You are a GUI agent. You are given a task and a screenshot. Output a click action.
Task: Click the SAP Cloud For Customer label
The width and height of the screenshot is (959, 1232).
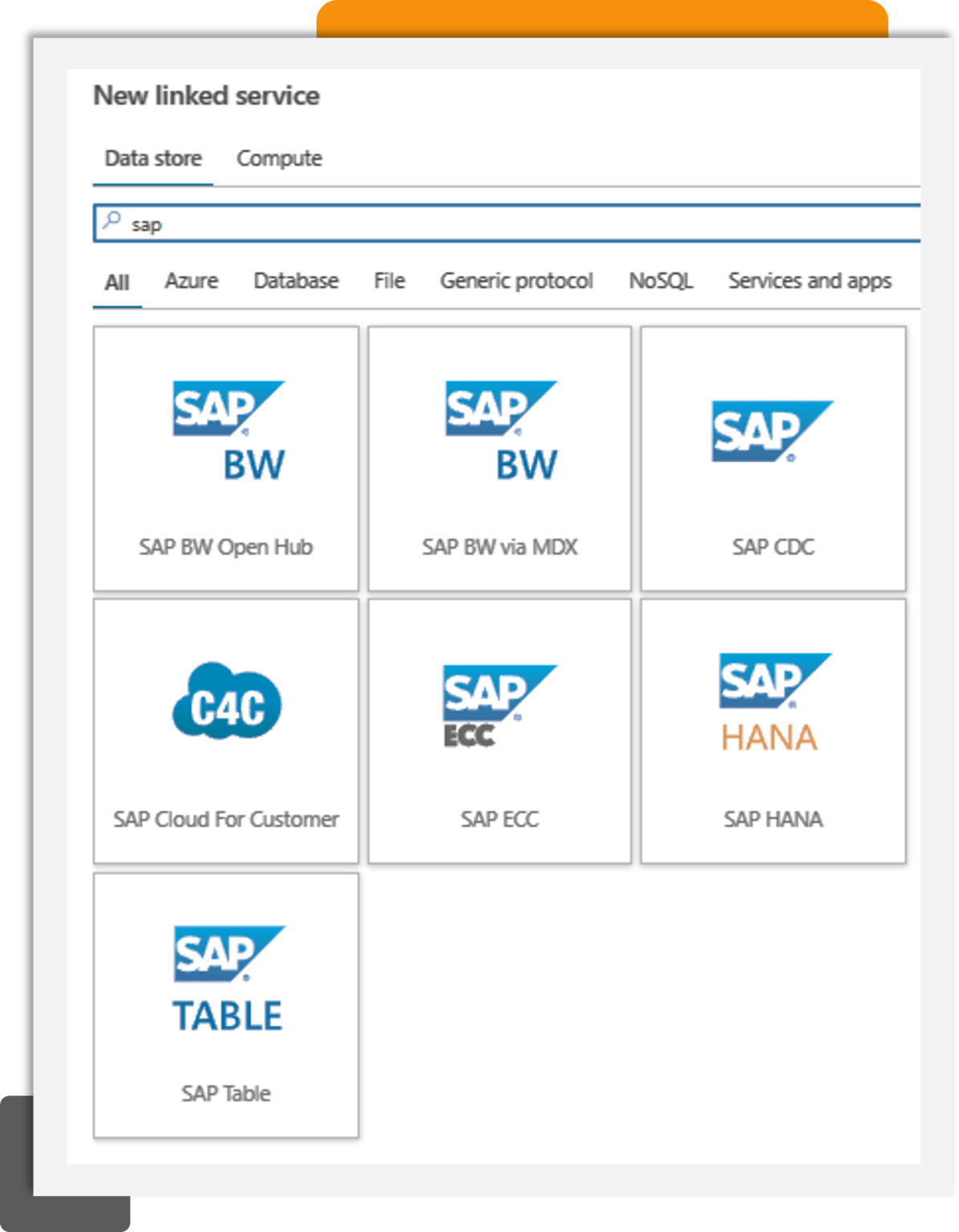click(x=226, y=820)
